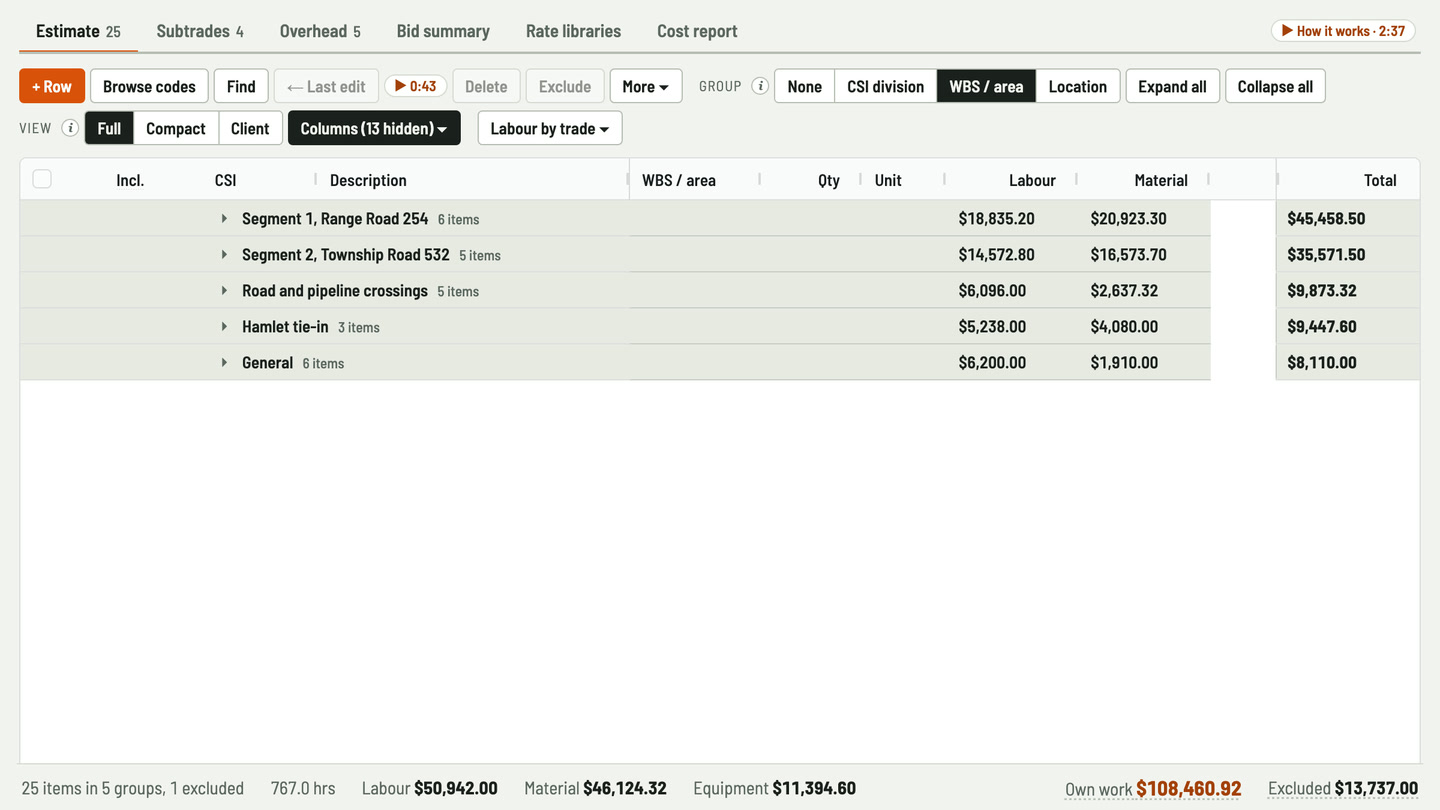Click crossings total $9,873.32

click(x=1322, y=290)
